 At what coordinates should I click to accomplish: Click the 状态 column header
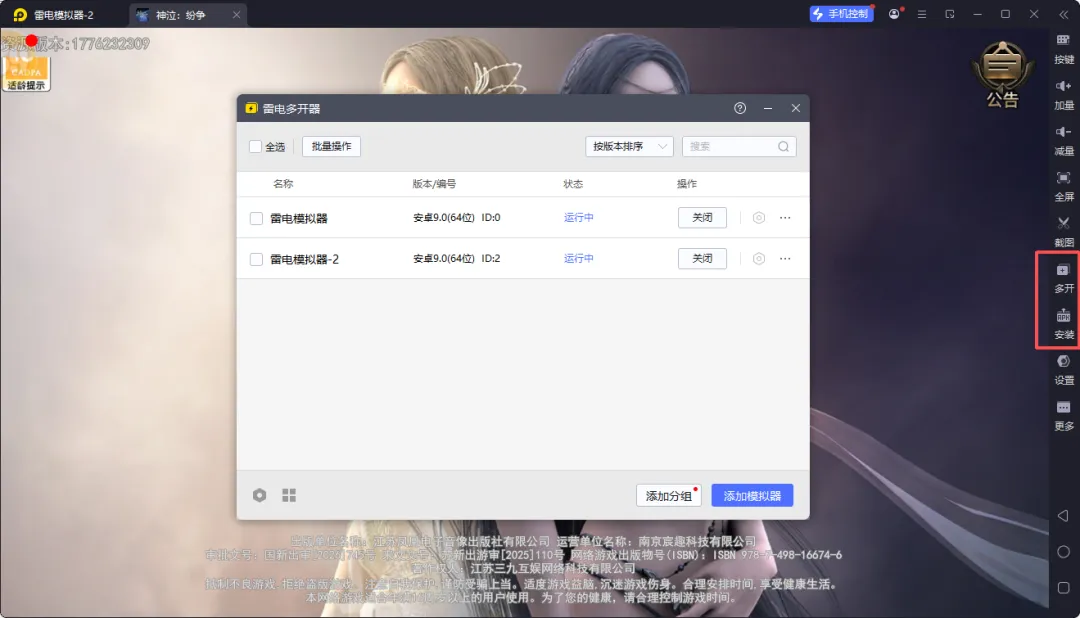[x=573, y=184]
